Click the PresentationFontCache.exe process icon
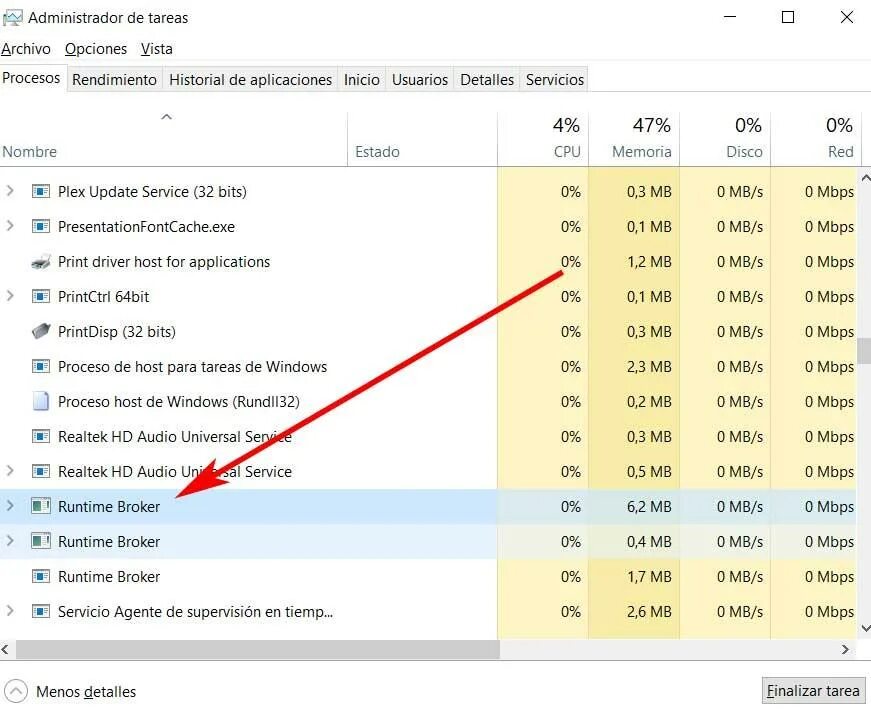 tap(41, 227)
